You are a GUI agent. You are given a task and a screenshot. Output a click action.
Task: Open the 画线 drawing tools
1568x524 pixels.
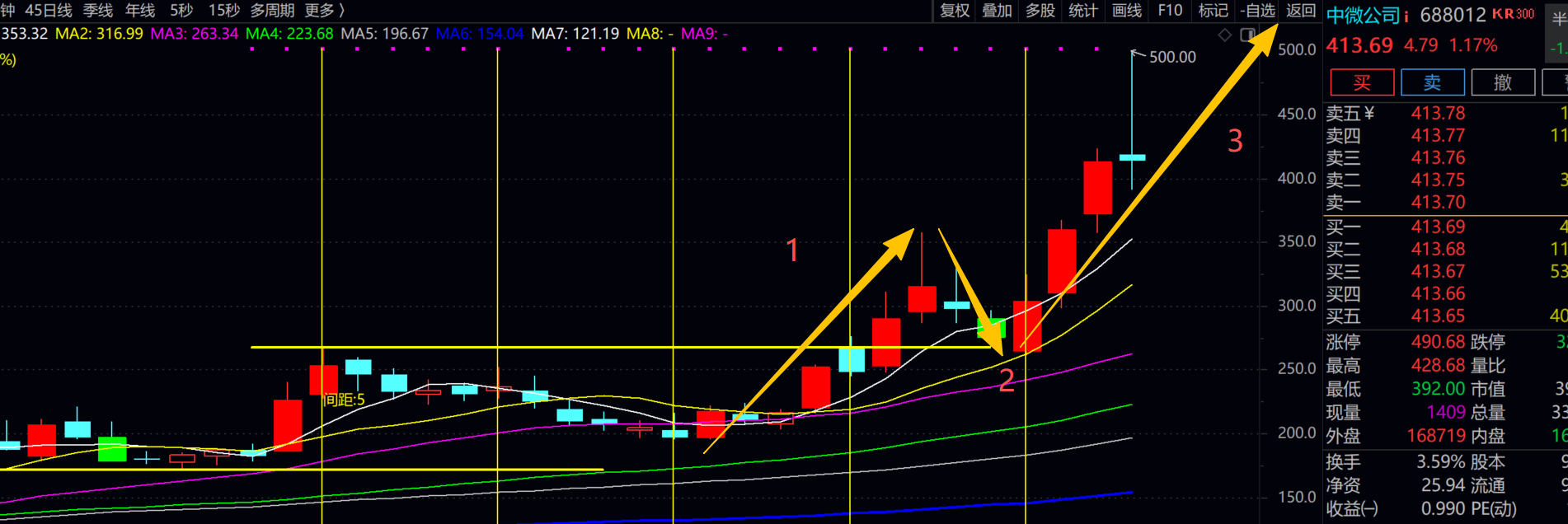coord(1126,11)
